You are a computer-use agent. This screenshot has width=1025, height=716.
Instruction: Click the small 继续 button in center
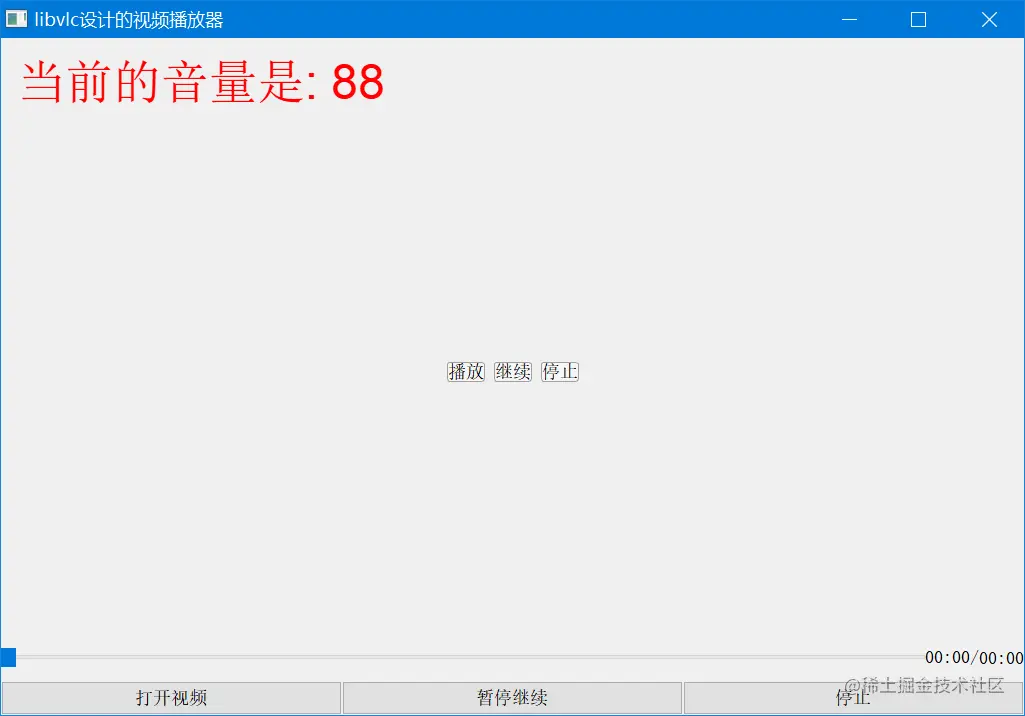coord(512,371)
